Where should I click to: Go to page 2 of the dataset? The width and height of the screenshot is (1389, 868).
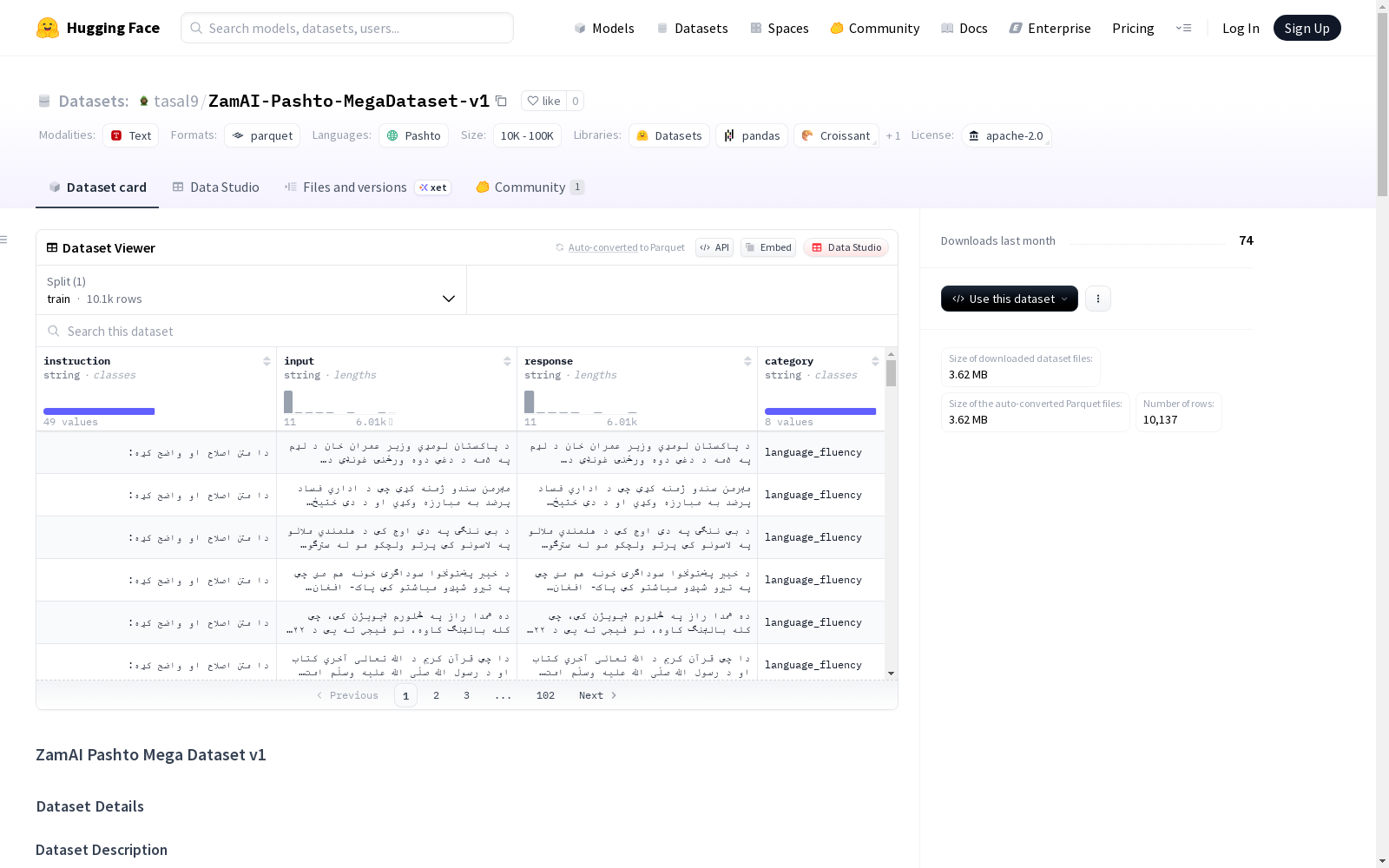pyautogui.click(x=436, y=695)
